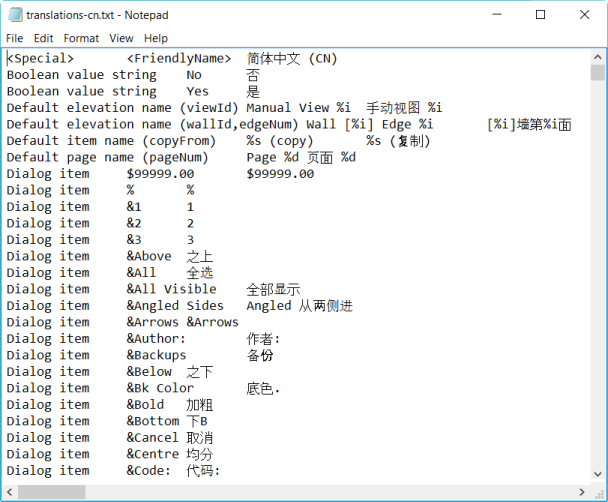Click the text '[%i]墙第%i面'
This screenshot has width=608, height=502.
point(529,124)
